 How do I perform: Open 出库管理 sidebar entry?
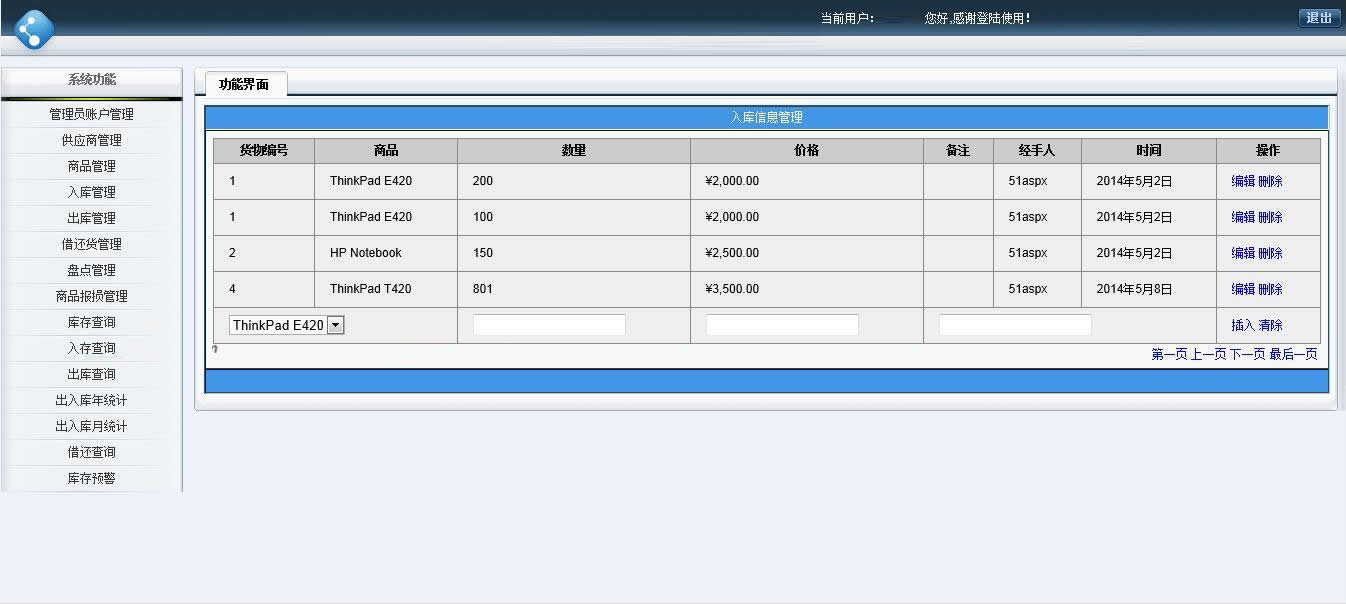coord(91,218)
